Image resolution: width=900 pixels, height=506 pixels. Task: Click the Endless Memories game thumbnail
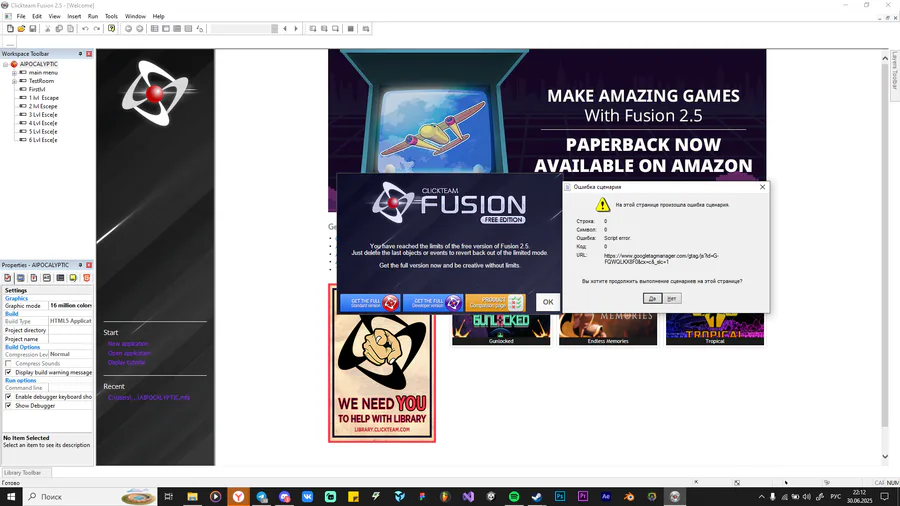click(608, 329)
